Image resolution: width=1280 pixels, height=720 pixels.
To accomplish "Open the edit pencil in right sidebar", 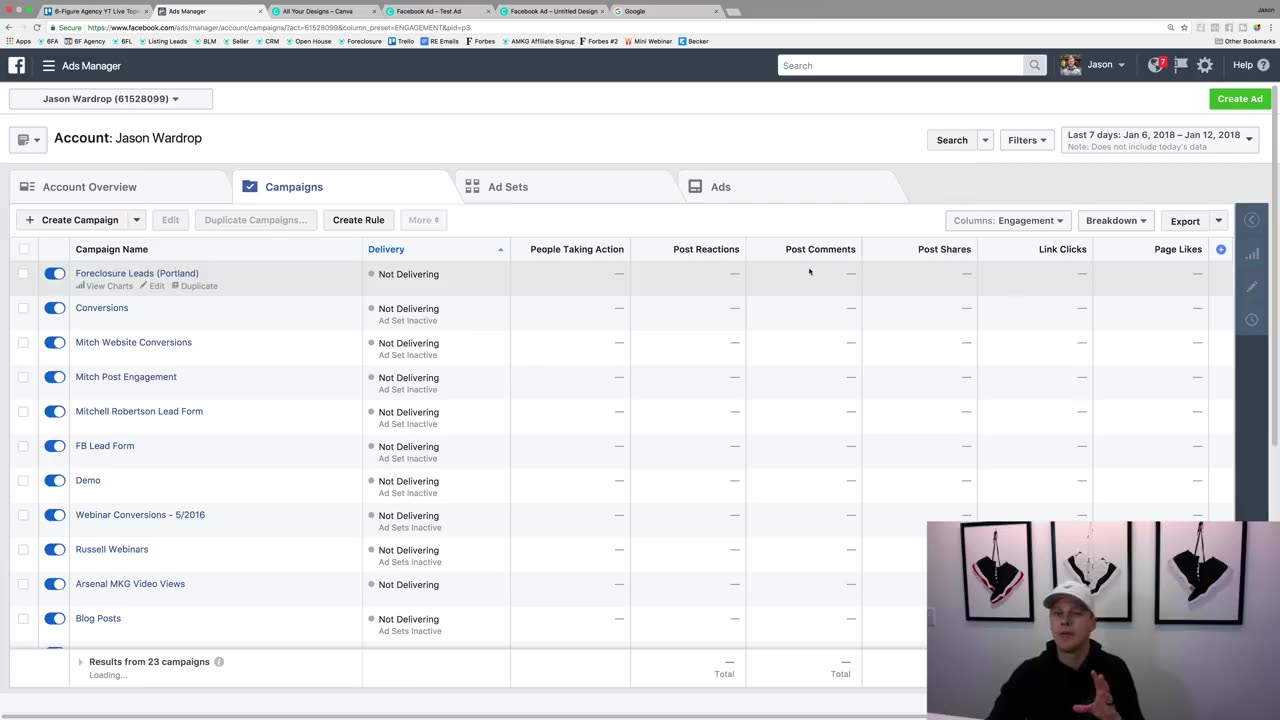I will tap(1252, 287).
